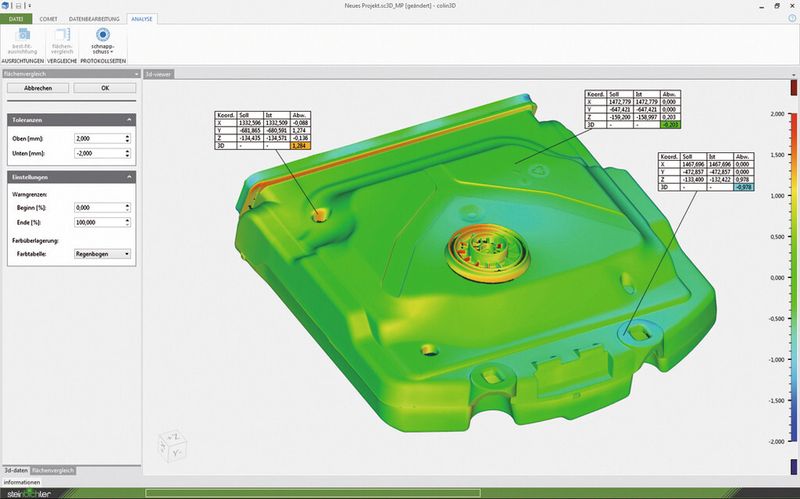Open the informationen panel tab
This screenshot has height=499, width=800.
(21, 482)
